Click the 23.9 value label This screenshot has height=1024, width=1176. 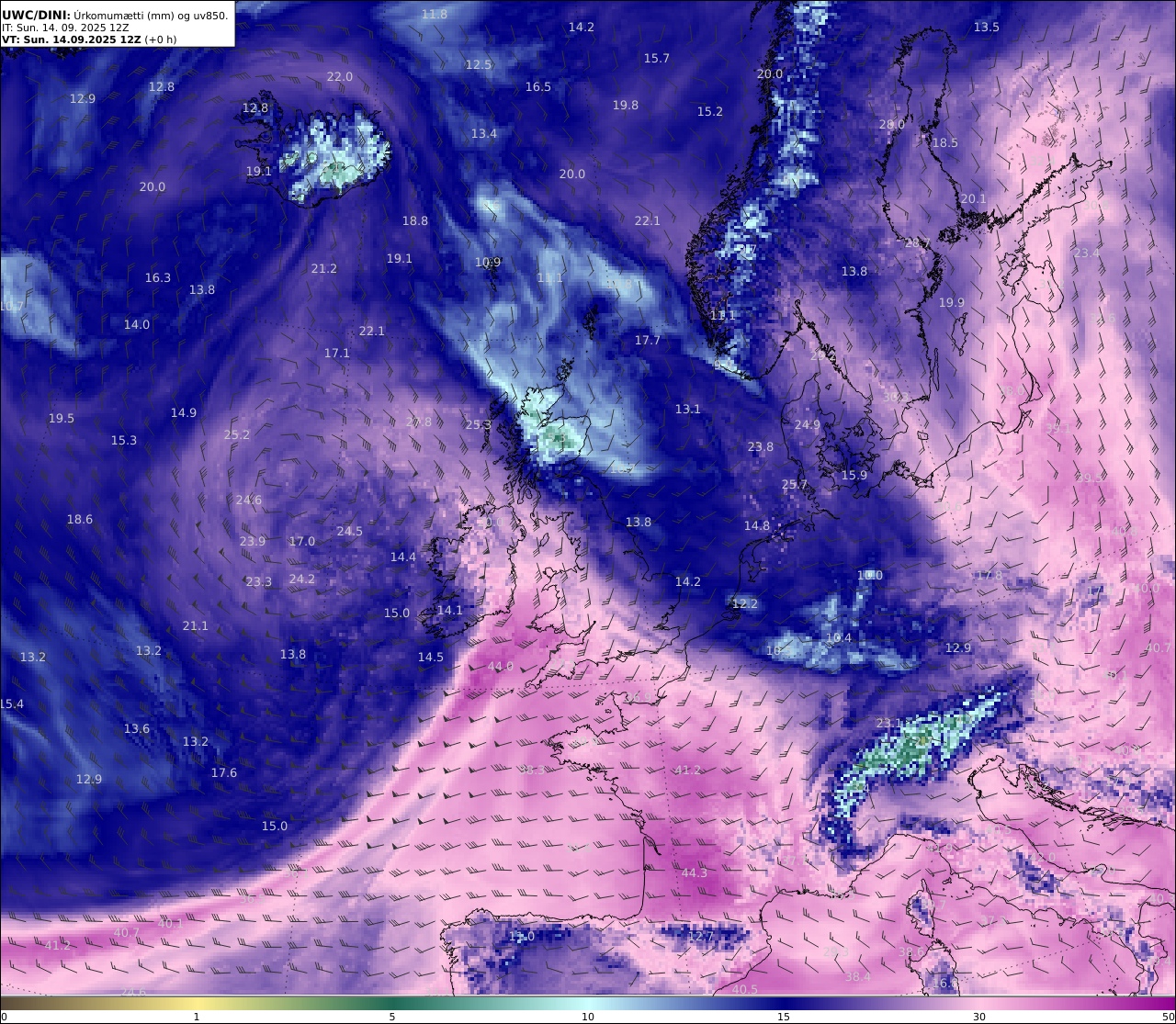click(253, 541)
